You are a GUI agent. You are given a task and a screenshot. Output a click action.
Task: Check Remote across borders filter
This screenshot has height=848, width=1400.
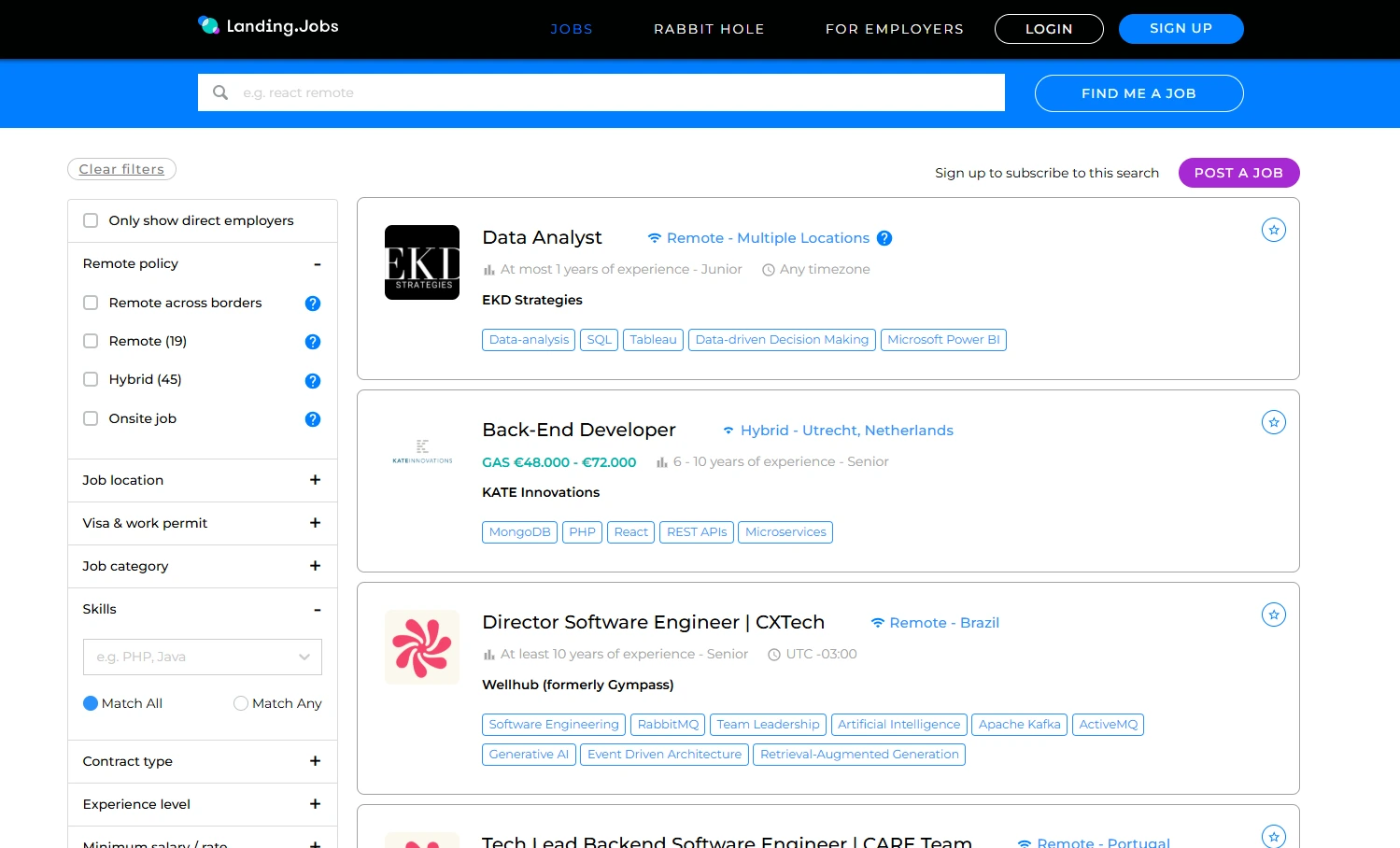point(91,303)
